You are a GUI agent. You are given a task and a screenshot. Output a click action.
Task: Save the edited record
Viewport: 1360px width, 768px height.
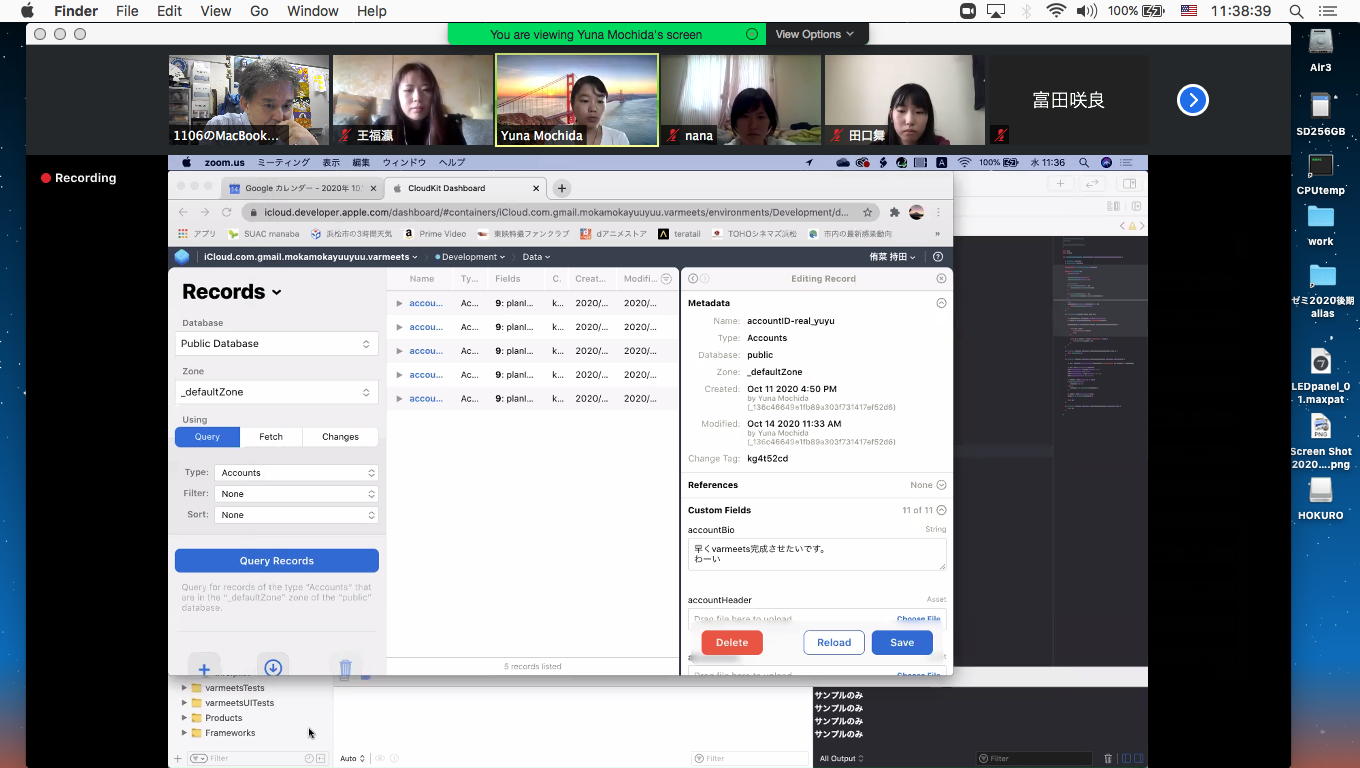902,643
